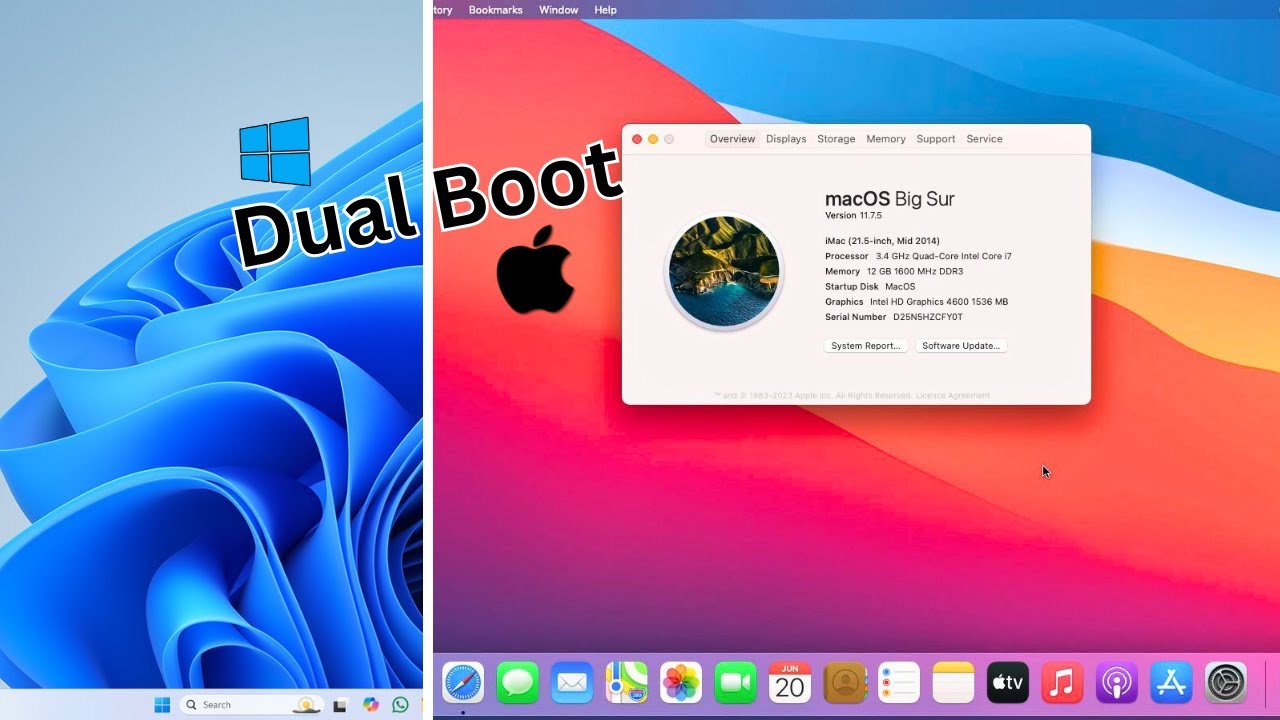Open the Bookmarks menu
This screenshot has width=1280, height=720.
[x=496, y=10]
